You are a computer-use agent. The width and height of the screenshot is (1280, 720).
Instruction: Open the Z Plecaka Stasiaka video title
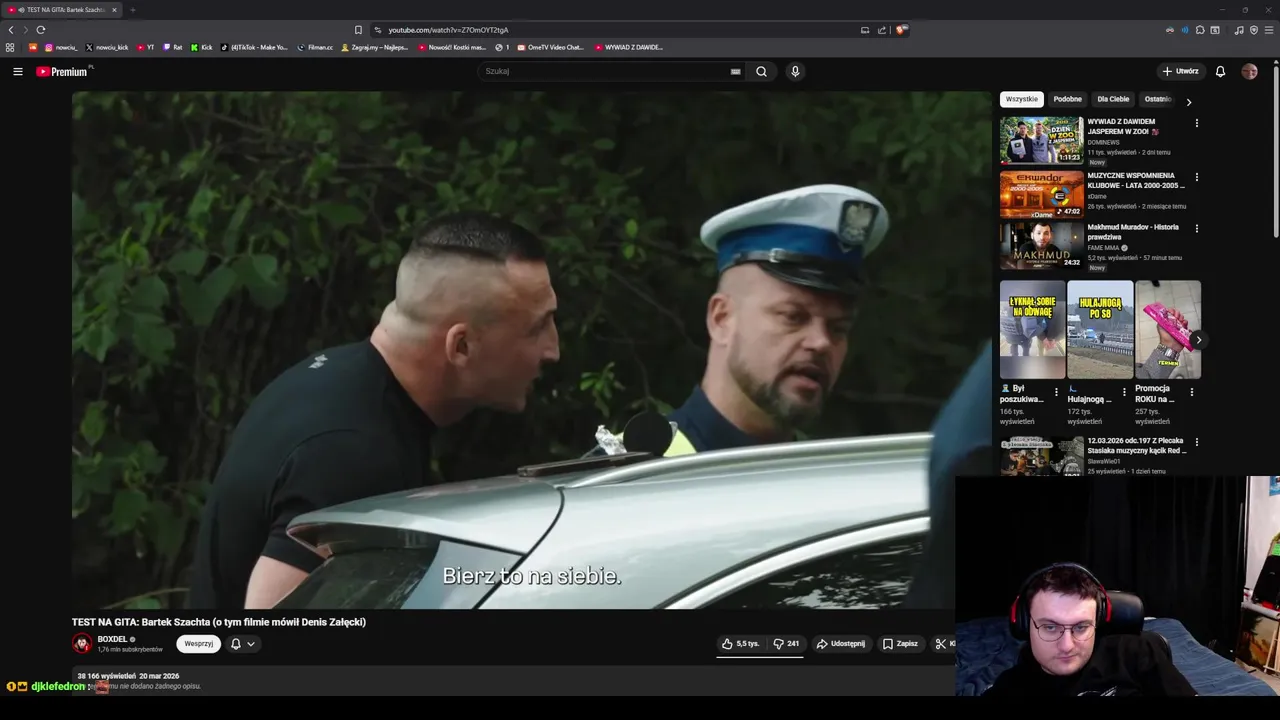pos(1137,446)
